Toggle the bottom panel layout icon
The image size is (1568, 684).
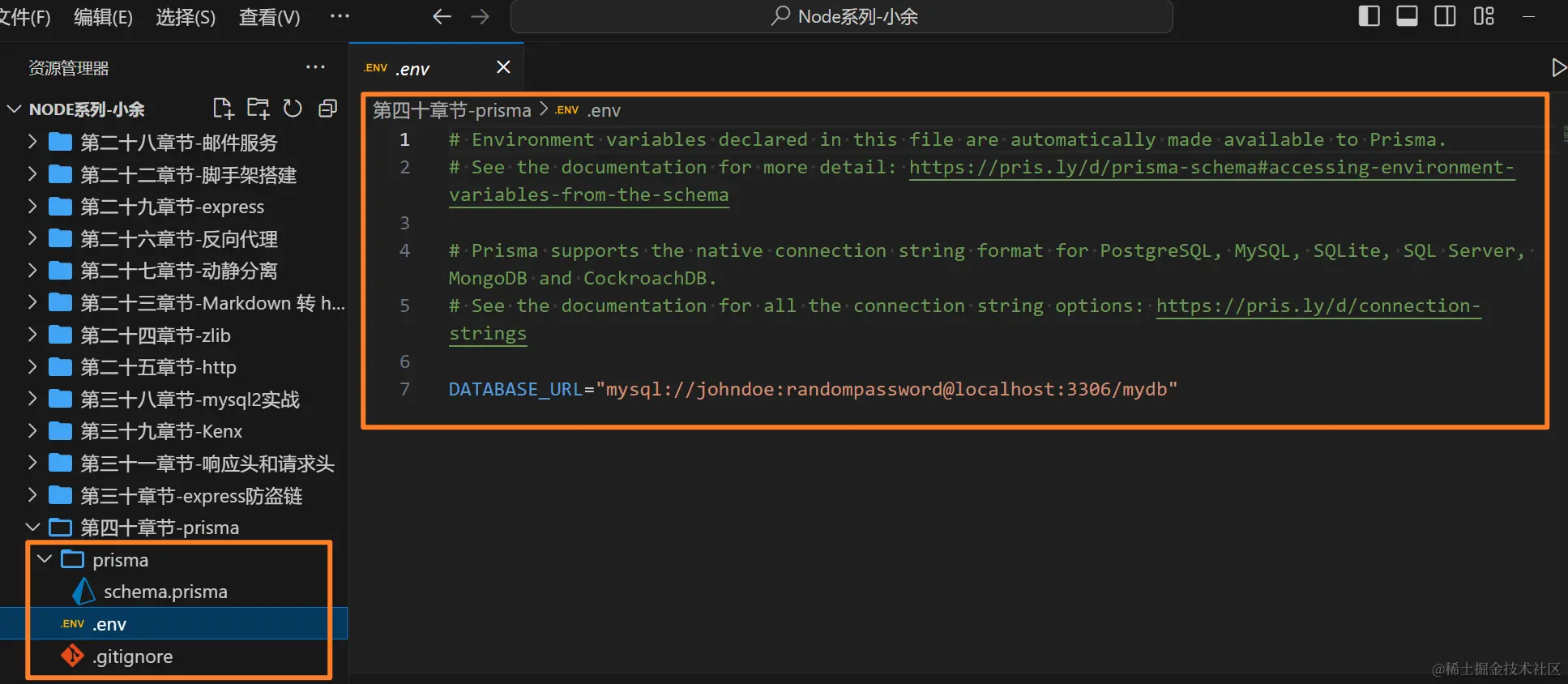click(1407, 16)
